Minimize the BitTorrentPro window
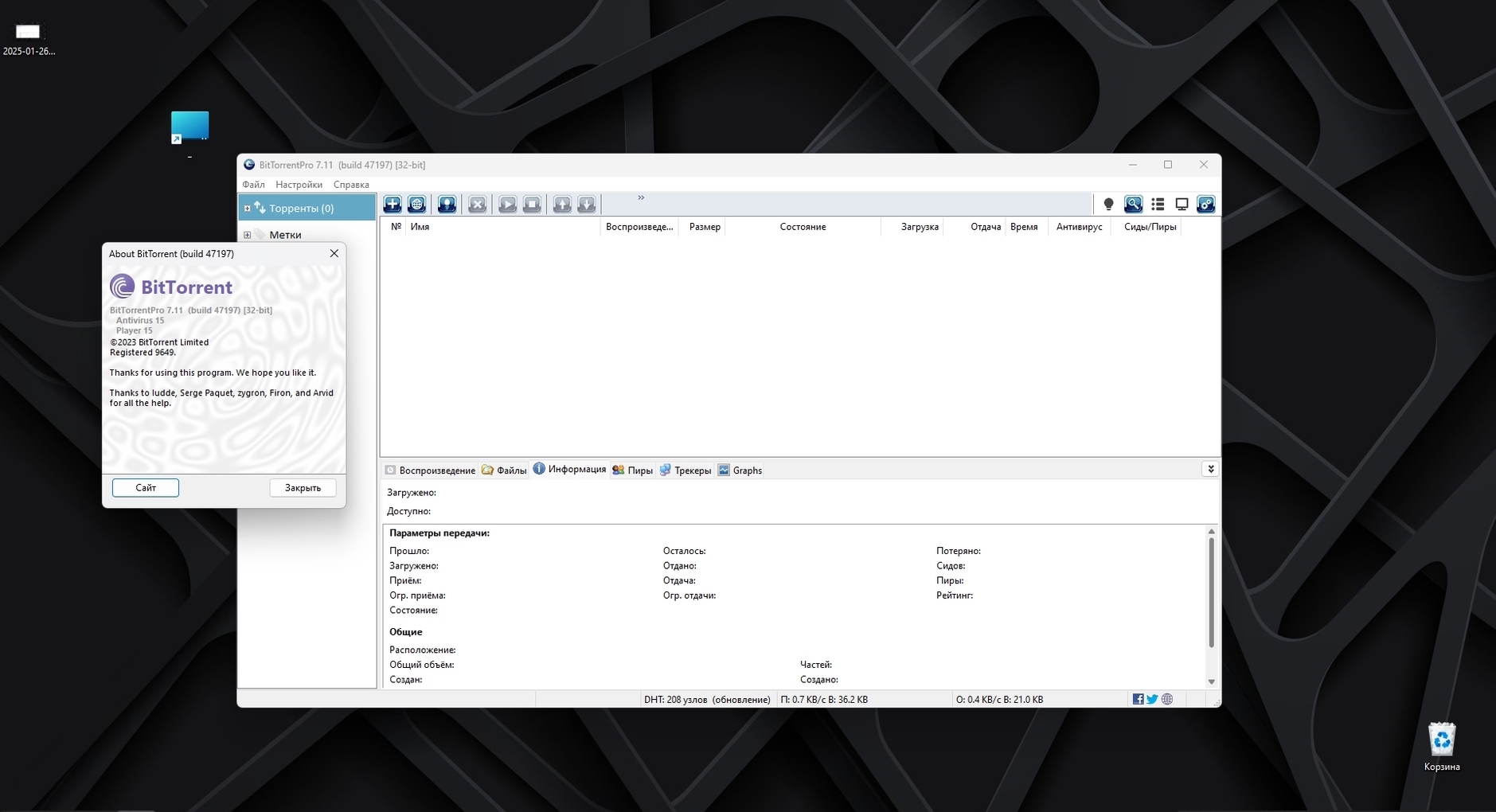Screen dimensions: 1496x812 click(1132, 165)
